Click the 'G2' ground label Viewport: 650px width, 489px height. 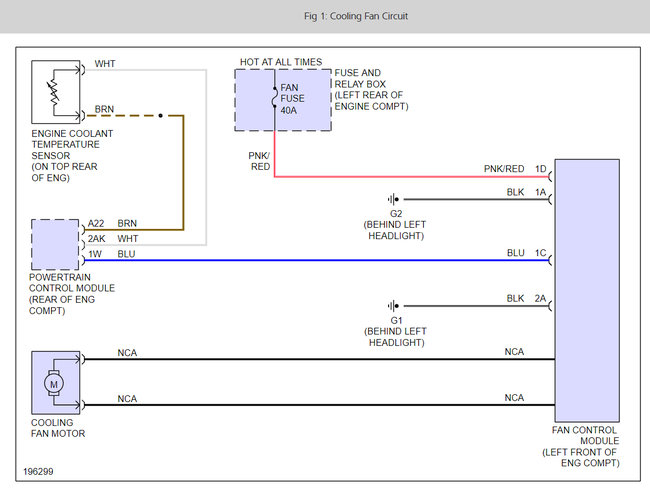[x=396, y=214]
